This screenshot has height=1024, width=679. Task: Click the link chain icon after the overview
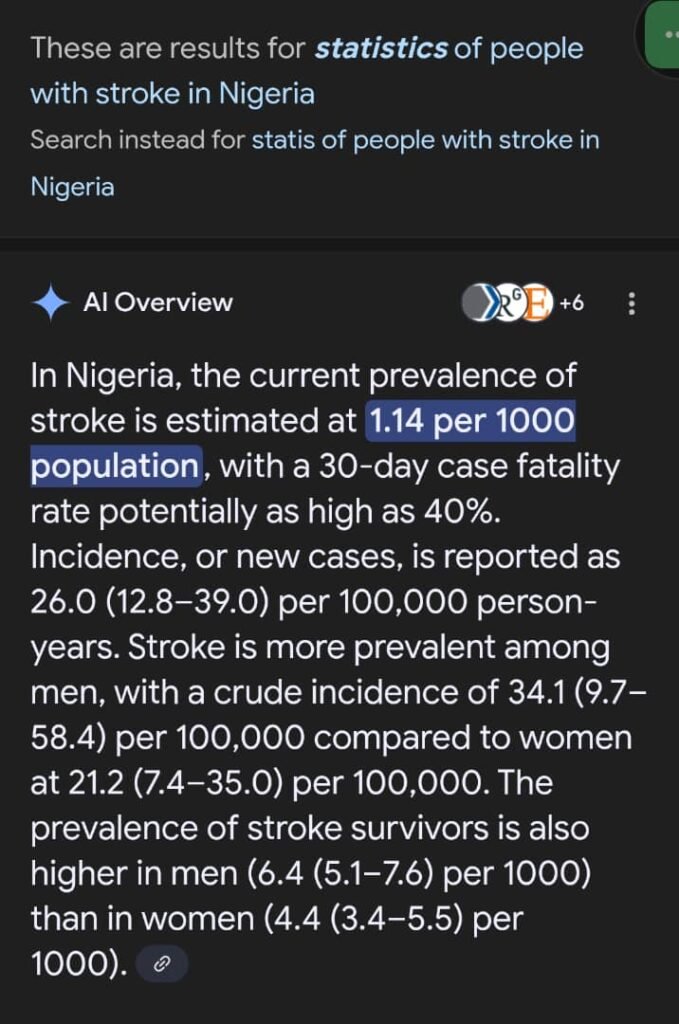click(x=161, y=965)
